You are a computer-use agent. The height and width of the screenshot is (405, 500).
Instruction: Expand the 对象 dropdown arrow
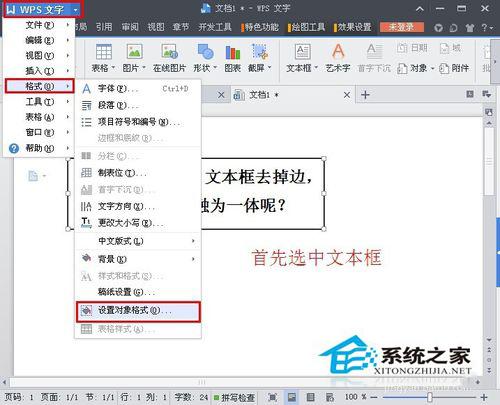[x=432, y=68]
